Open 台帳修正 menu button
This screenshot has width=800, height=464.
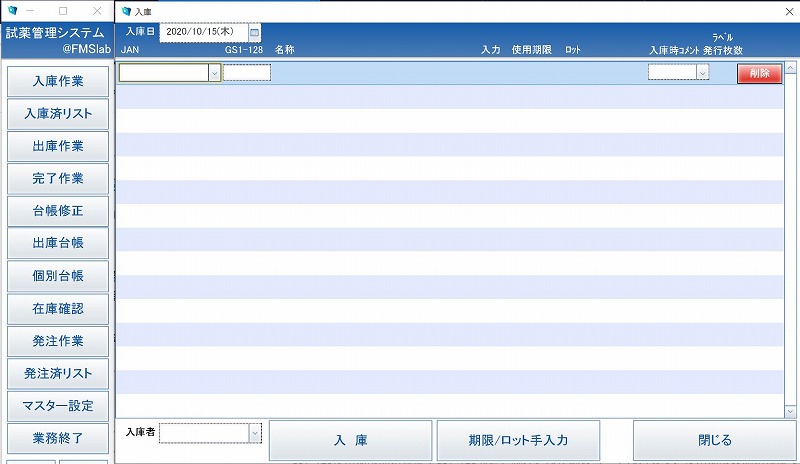click(58, 211)
